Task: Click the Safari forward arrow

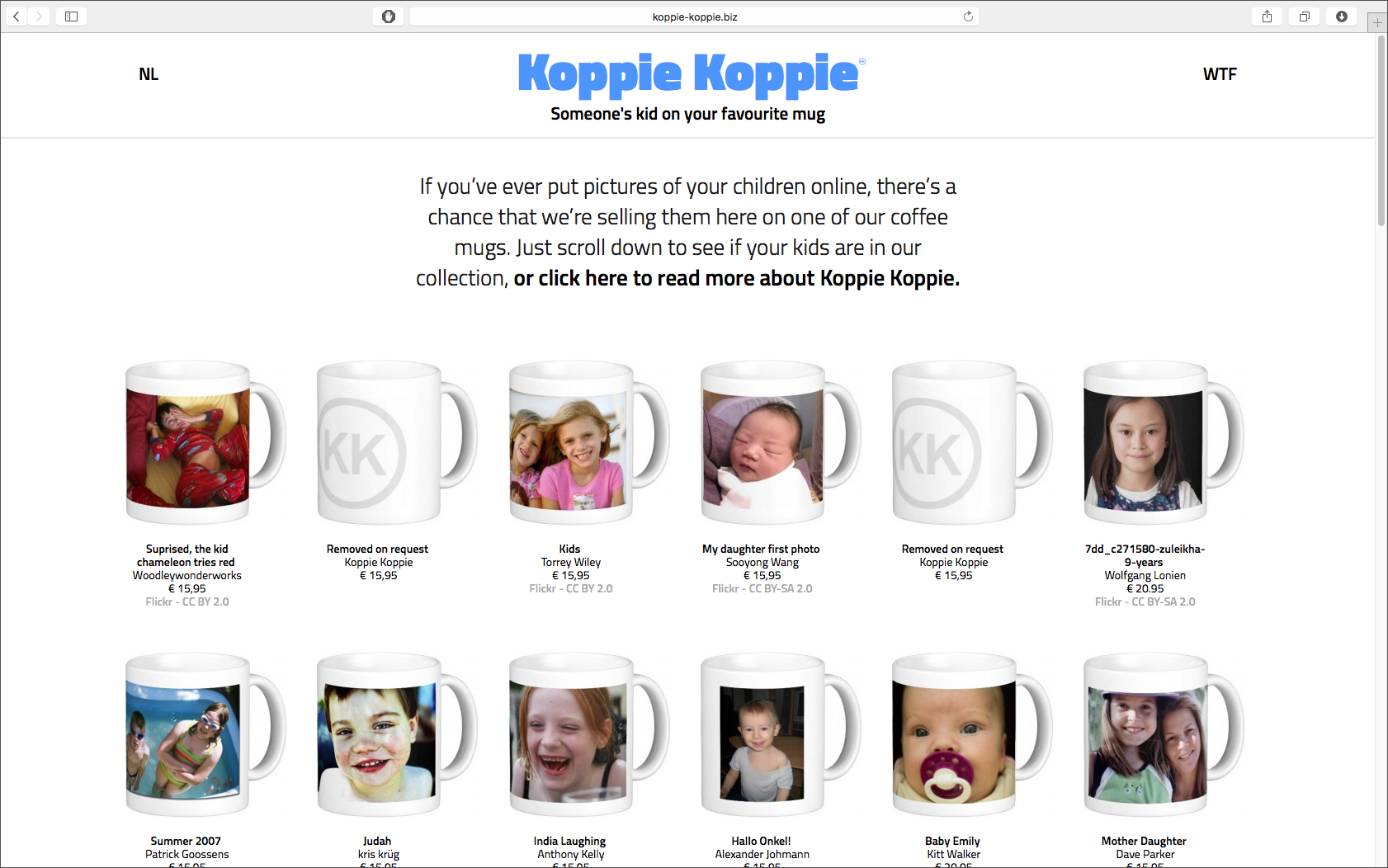Action: tap(39, 17)
